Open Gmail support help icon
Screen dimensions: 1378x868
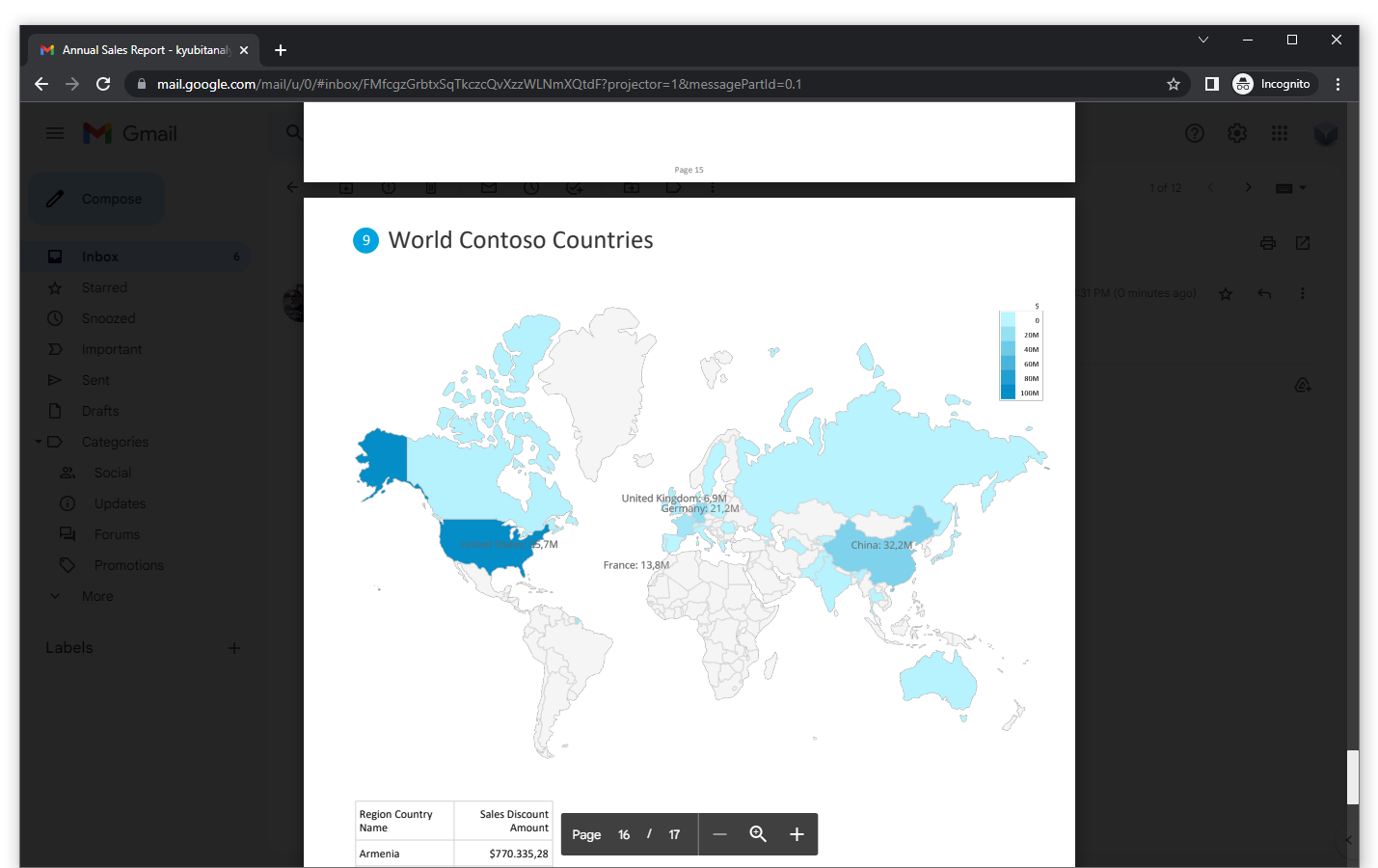(1195, 133)
